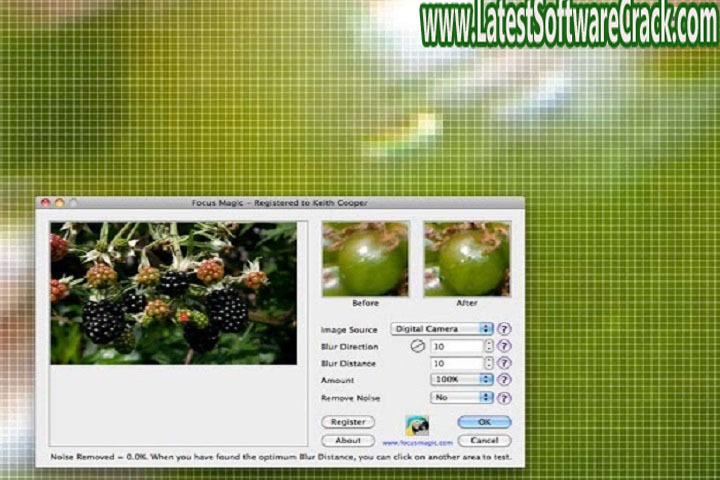The height and width of the screenshot is (480, 720).
Task: Click the About button
Action: click(348, 440)
